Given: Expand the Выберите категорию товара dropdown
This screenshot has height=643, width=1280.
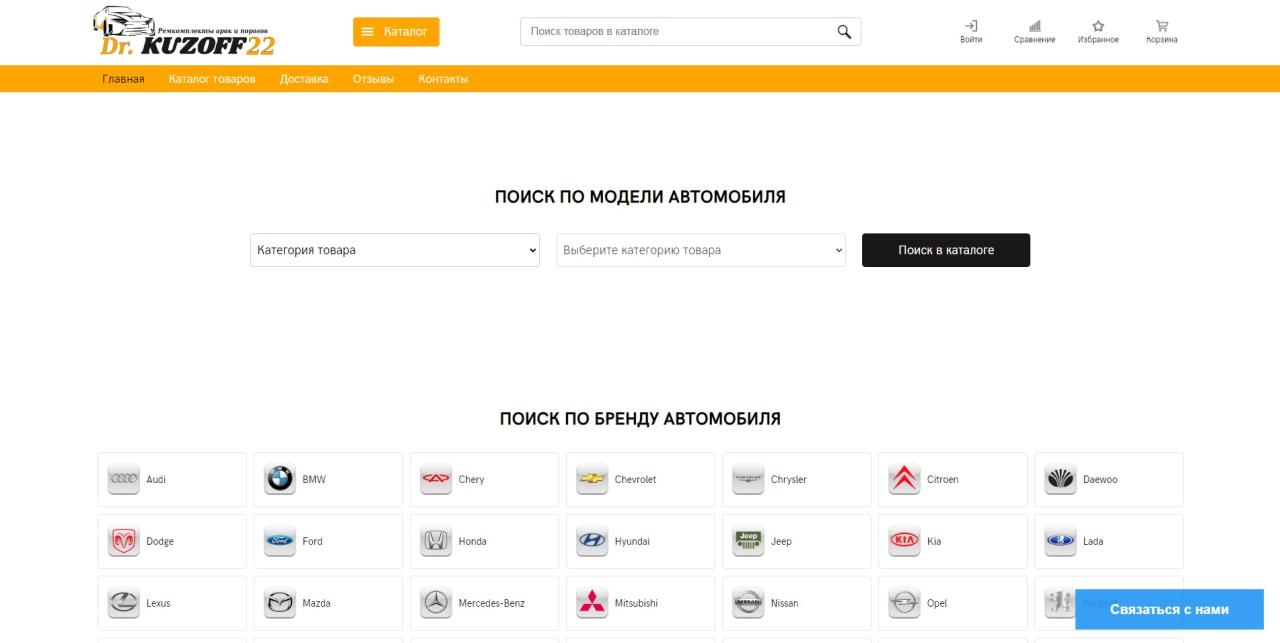Looking at the screenshot, I should point(701,250).
